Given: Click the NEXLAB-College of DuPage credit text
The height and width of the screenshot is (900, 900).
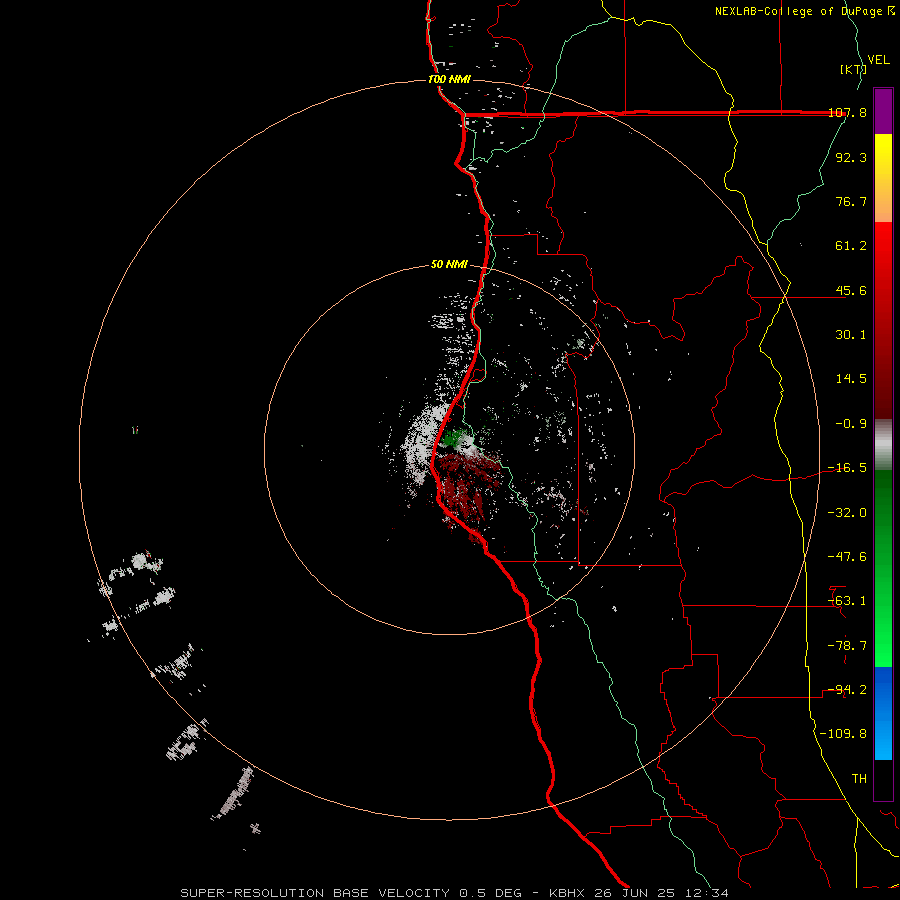Looking at the screenshot, I should [x=805, y=11].
